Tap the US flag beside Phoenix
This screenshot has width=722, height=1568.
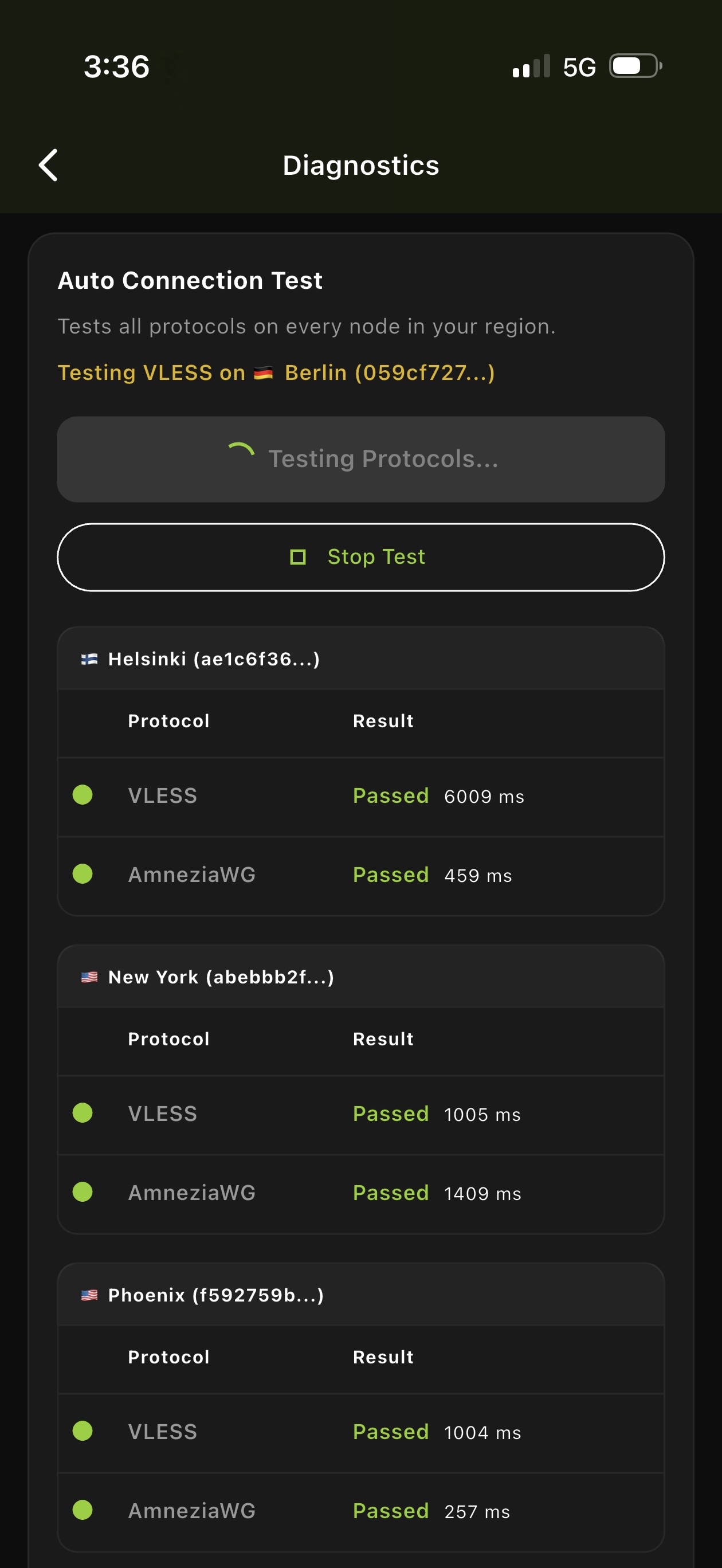point(89,1294)
